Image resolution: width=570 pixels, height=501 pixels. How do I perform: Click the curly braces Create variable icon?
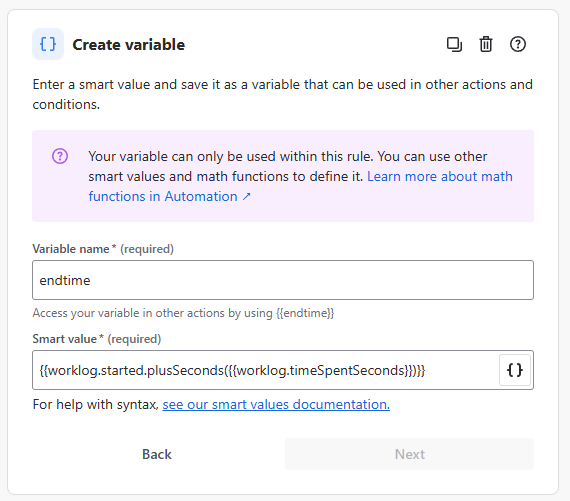point(48,44)
